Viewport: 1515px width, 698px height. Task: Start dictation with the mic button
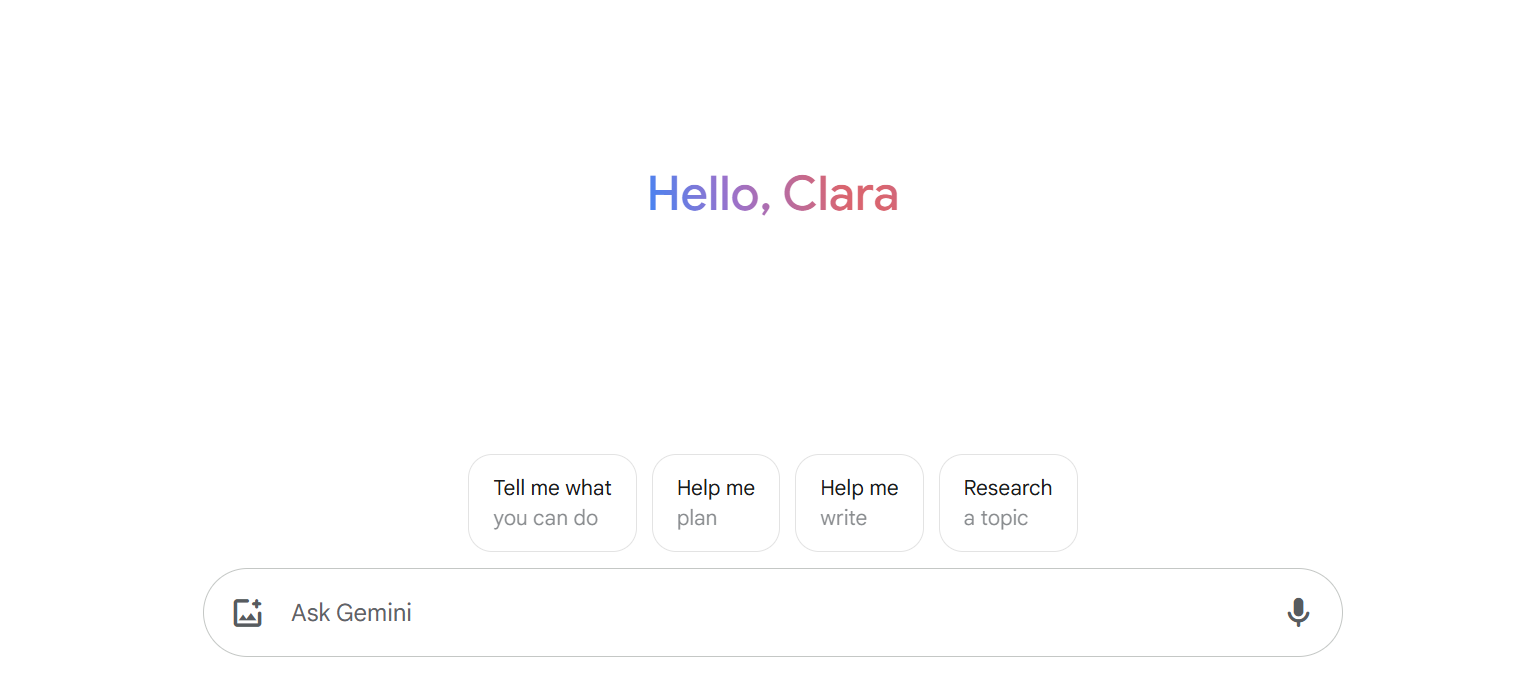[1298, 612]
